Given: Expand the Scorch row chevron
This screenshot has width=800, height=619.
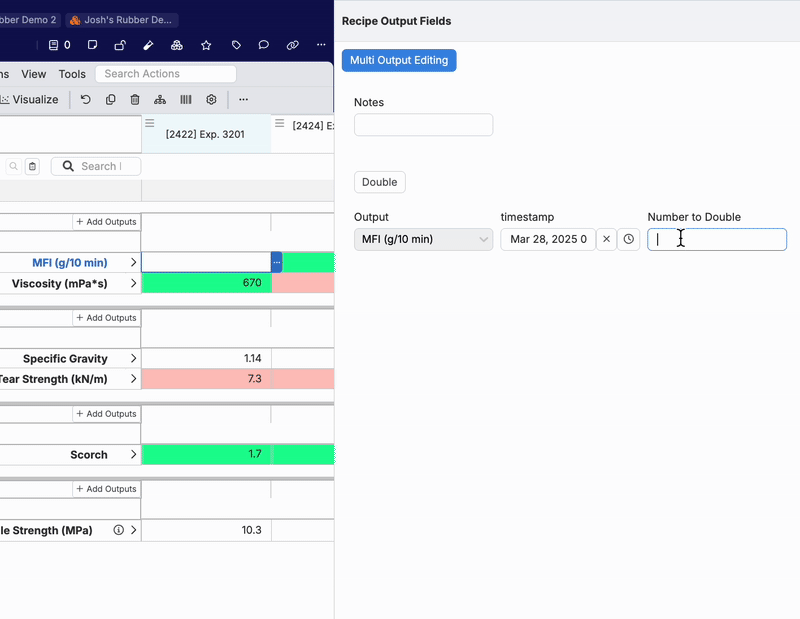Looking at the screenshot, I should click(133, 454).
